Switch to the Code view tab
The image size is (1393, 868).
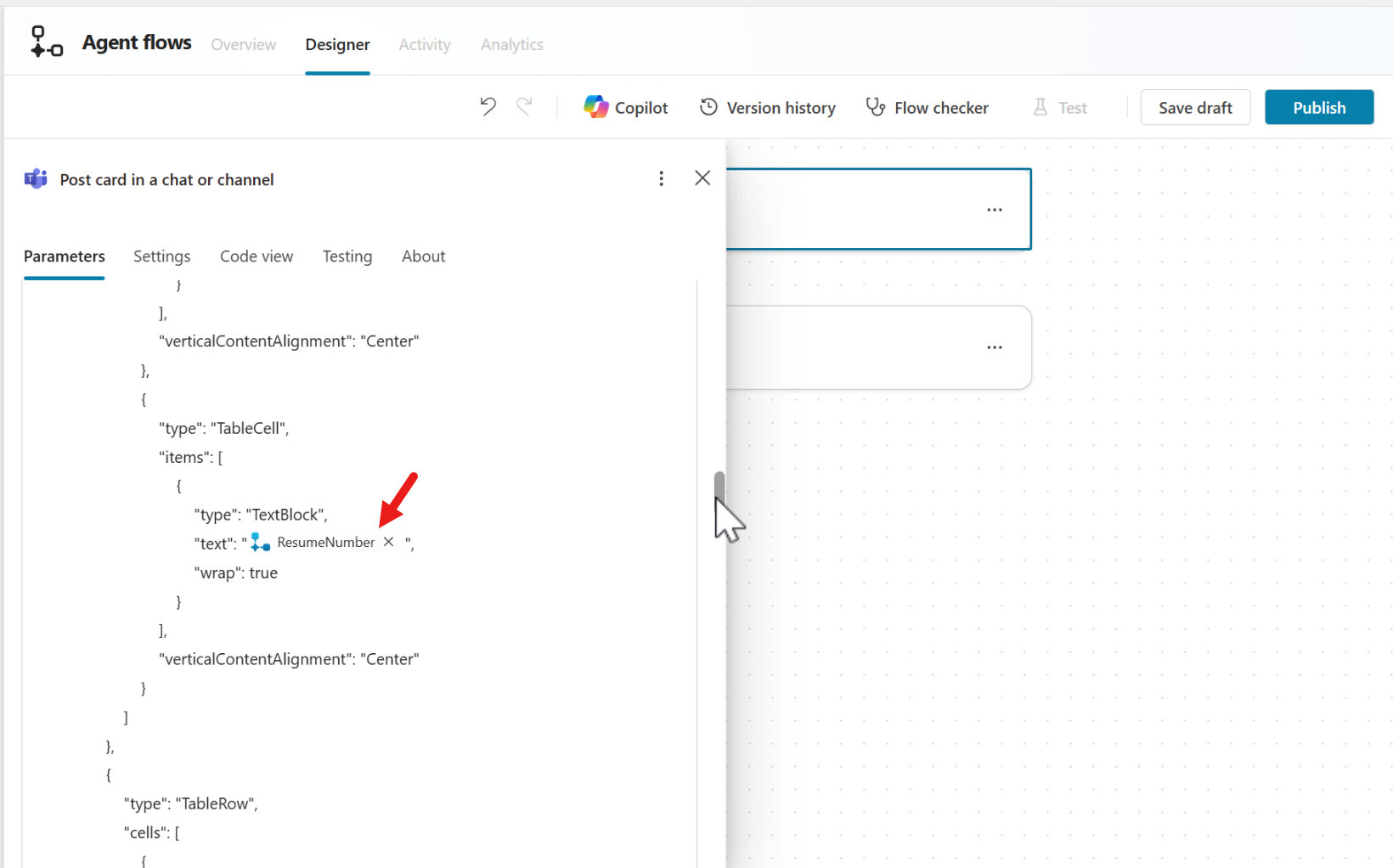coord(256,256)
